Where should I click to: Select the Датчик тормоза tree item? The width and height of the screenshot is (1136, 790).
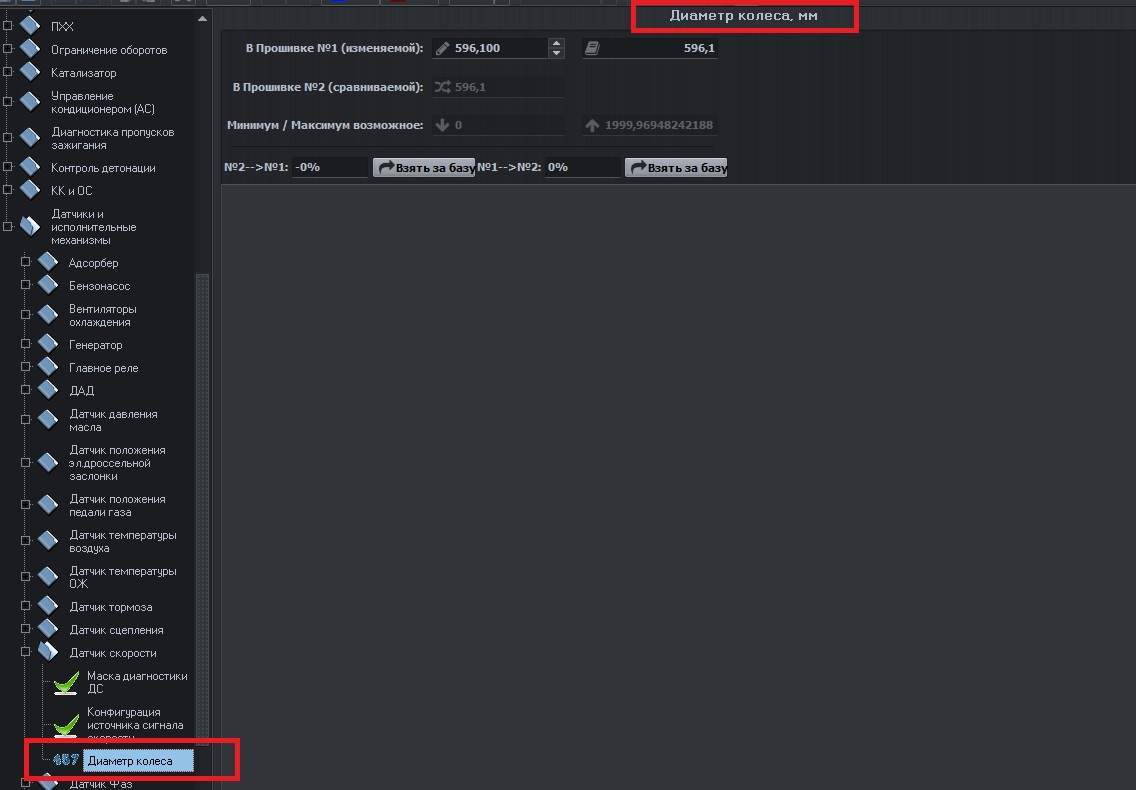(110, 607)
